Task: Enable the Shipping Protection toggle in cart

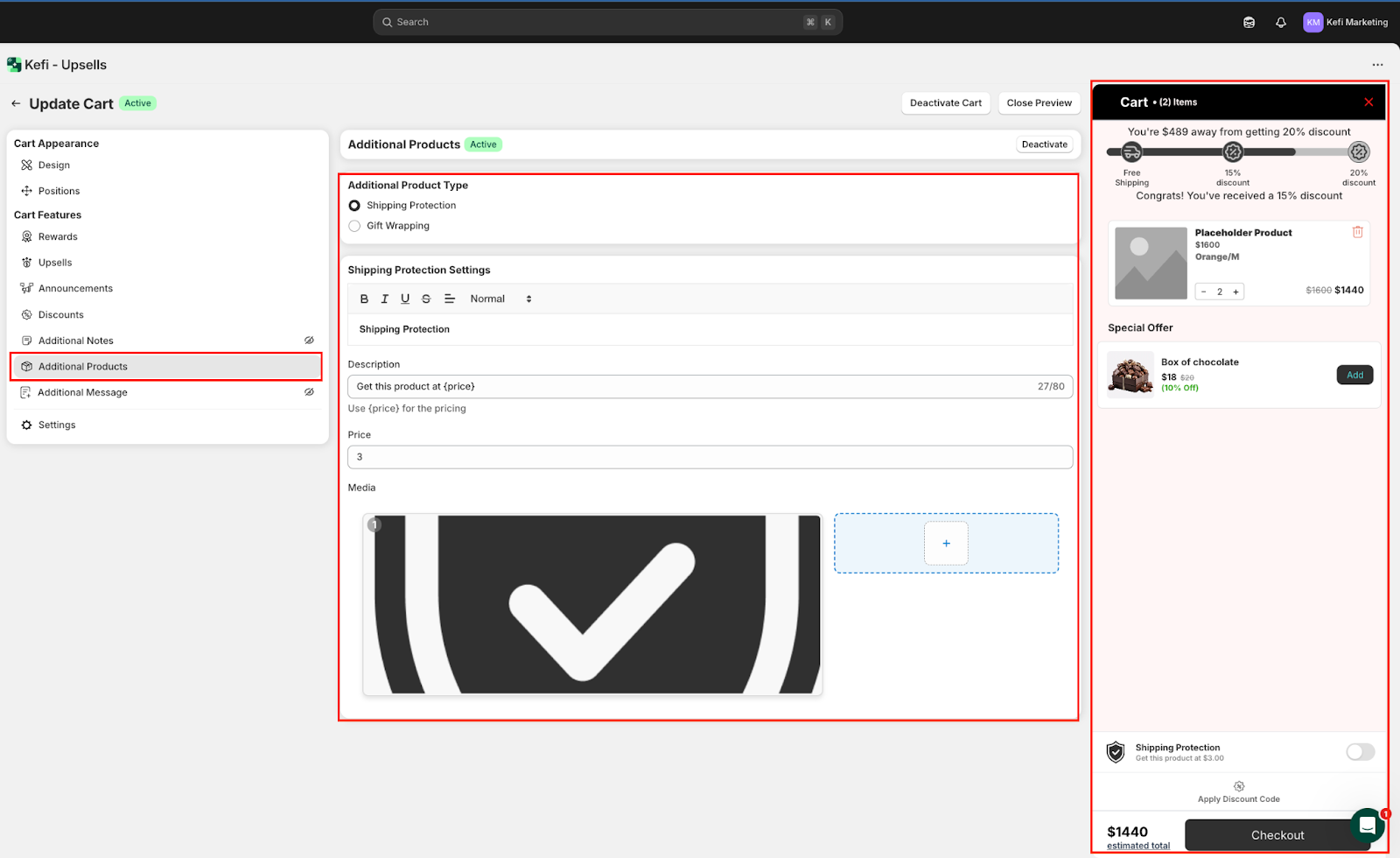Action: (1360, 752)
